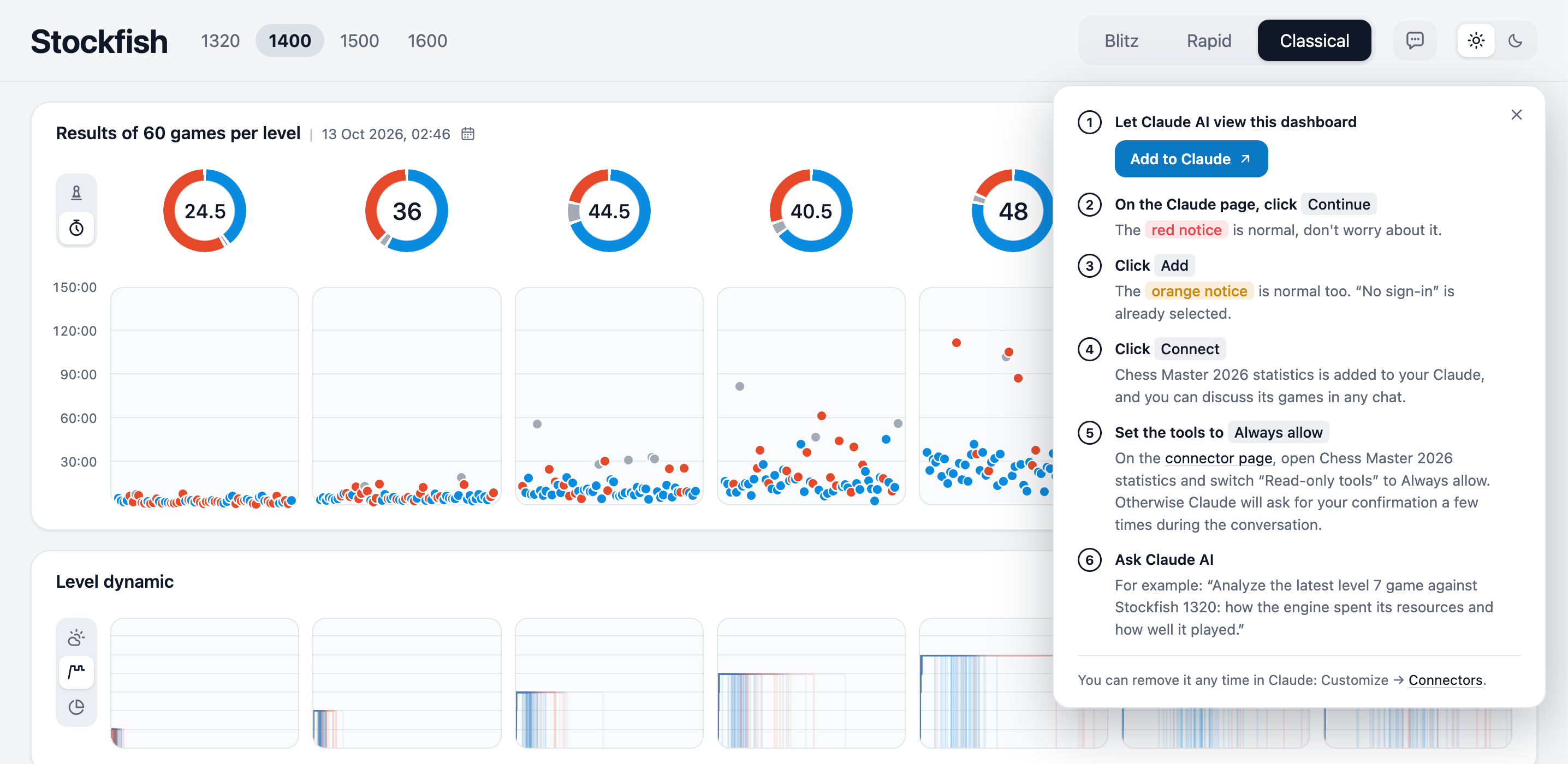Image resolution: width=1568 pixels, height=764 pixels.
Task: Select the chess pawn view icon
Action: [x=76, y=193]
